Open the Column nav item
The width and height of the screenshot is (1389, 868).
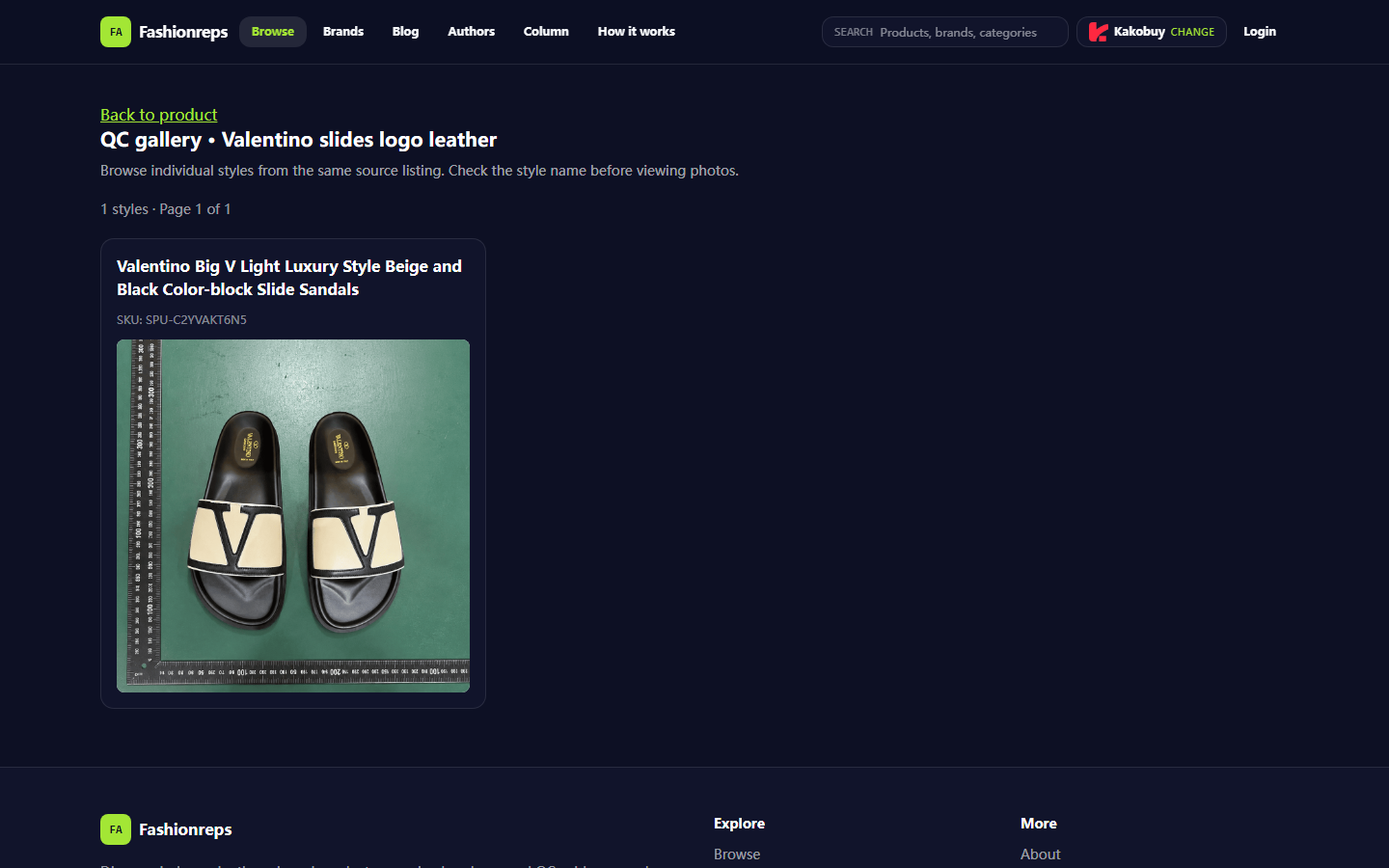(x=546, y=32)
